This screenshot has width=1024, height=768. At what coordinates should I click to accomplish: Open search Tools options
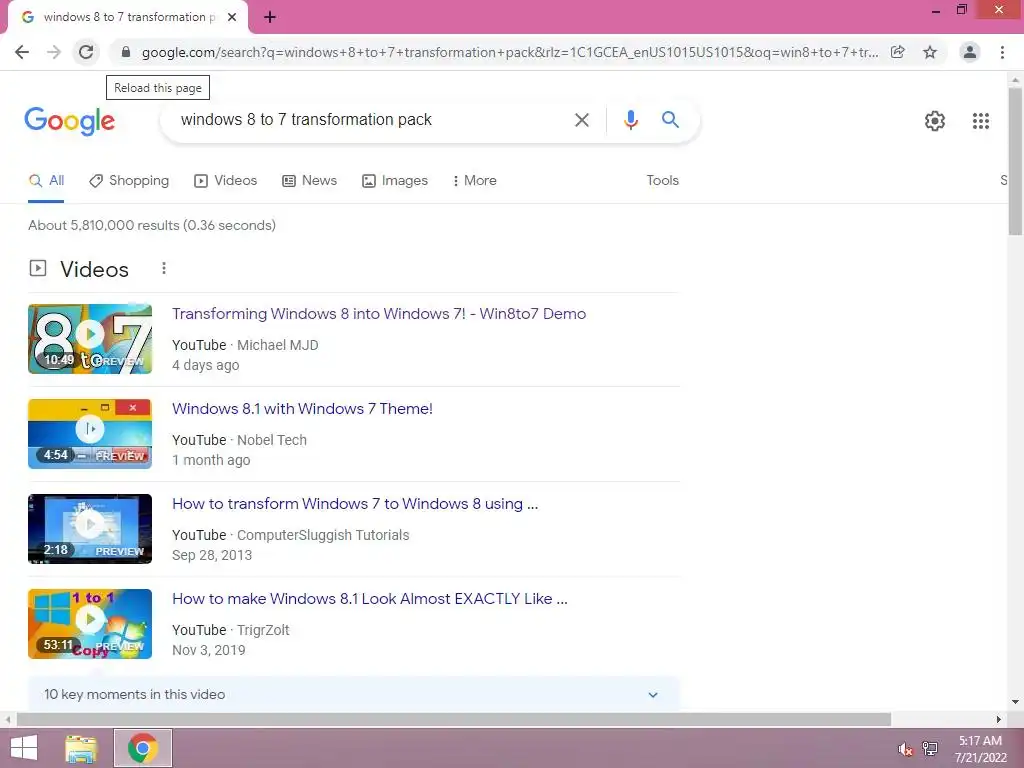662,181
